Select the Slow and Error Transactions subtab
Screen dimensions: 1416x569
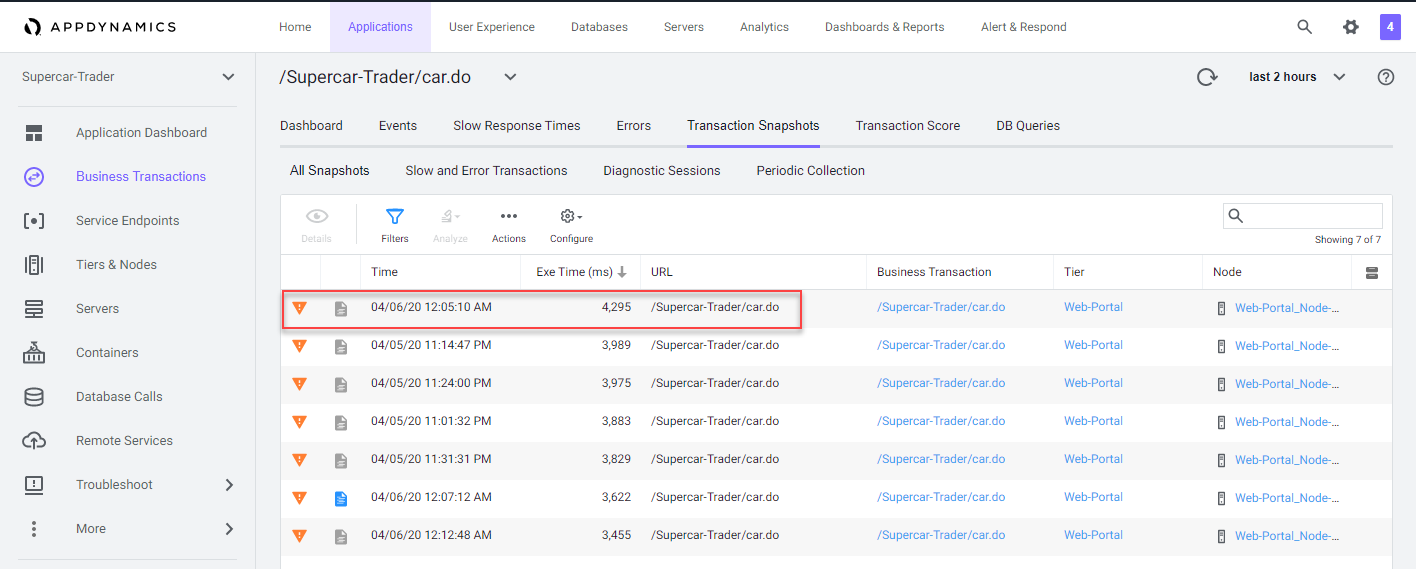(x=486, y=171)
